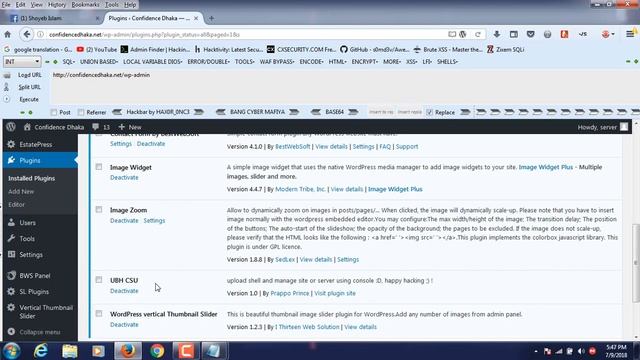
Task: Tick the Image Zoom plugin checkbox
Action: [x=99, y=210]
